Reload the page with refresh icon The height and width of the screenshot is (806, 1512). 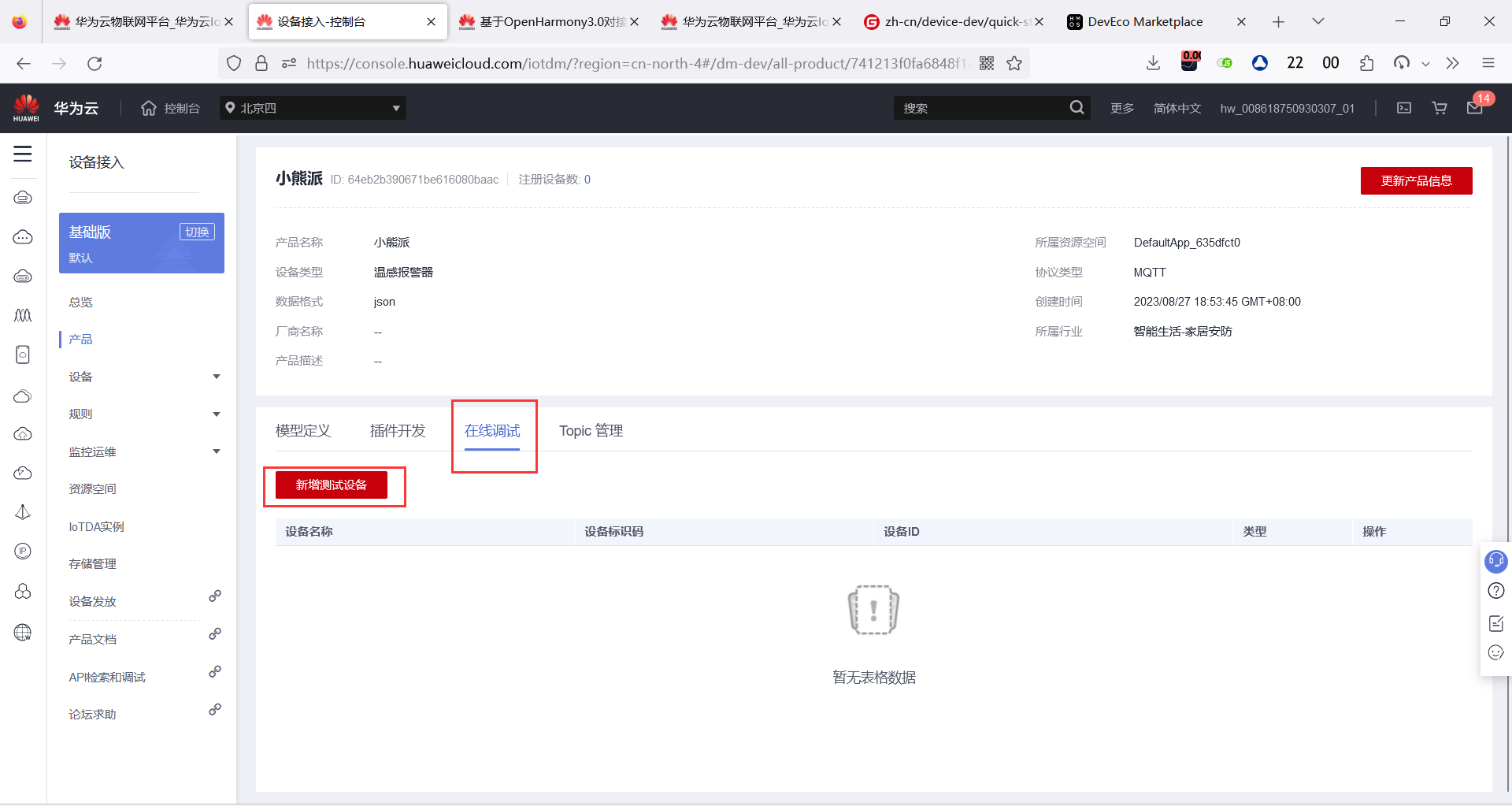coord(94,63)
